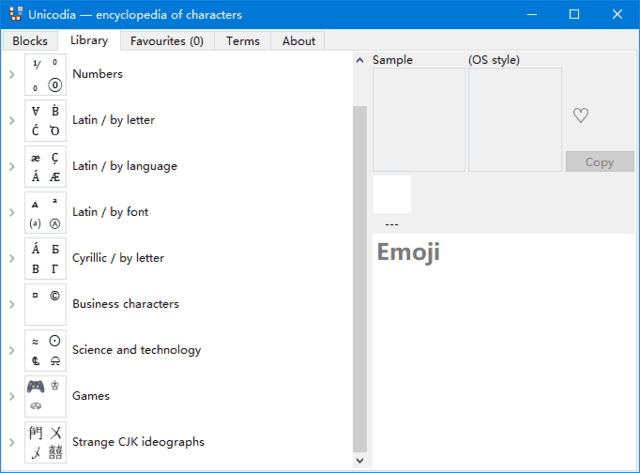Click the scrollbar down arrow
Viewport: 640px width, 473px height.
[x=360, y=461]
